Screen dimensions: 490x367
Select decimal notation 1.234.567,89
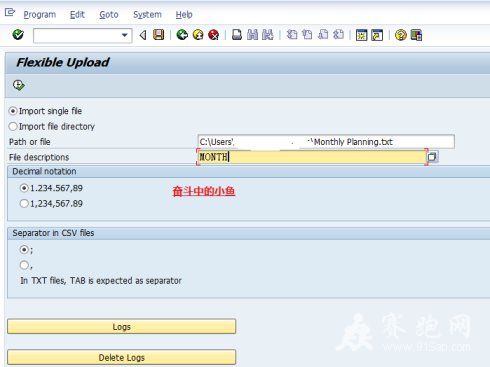pyautogui.click(x=24, y=188)
